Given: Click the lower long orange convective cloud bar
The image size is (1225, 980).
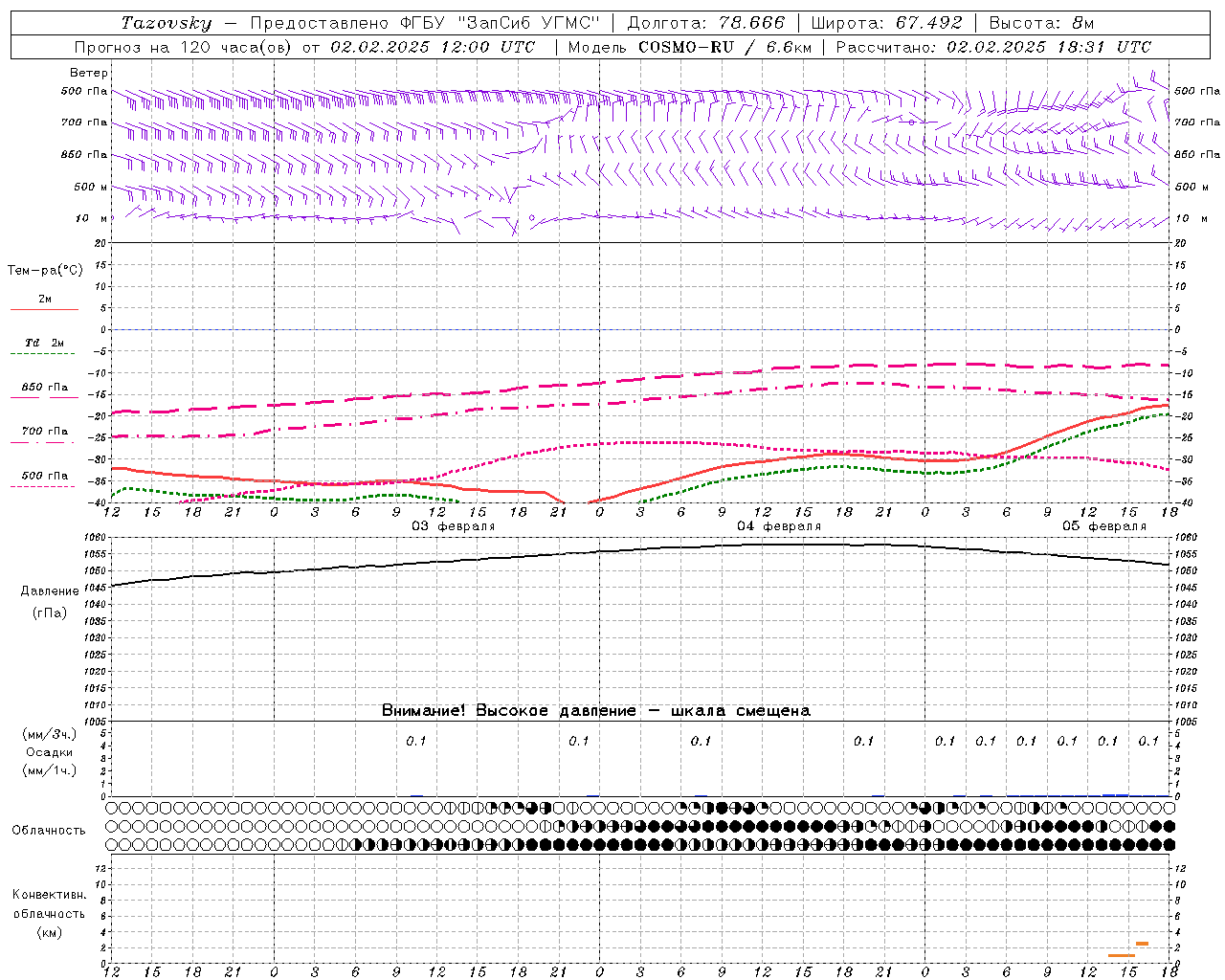Looking at the screenshot, I should 1121,955.
